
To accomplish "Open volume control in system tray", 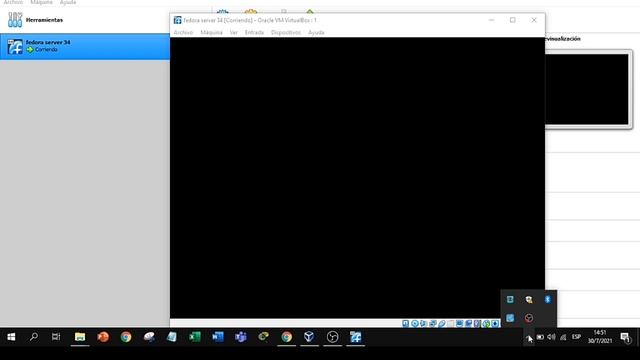I will point(551,337).
